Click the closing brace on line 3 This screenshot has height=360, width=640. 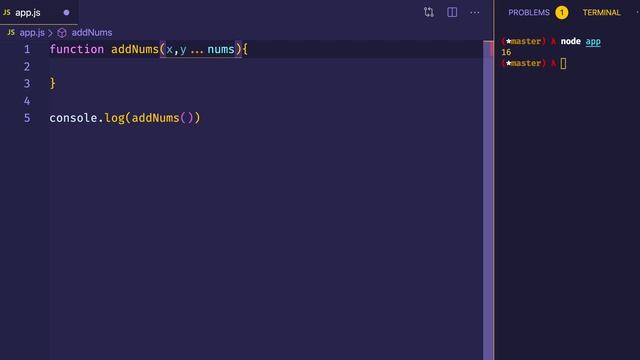53,84
